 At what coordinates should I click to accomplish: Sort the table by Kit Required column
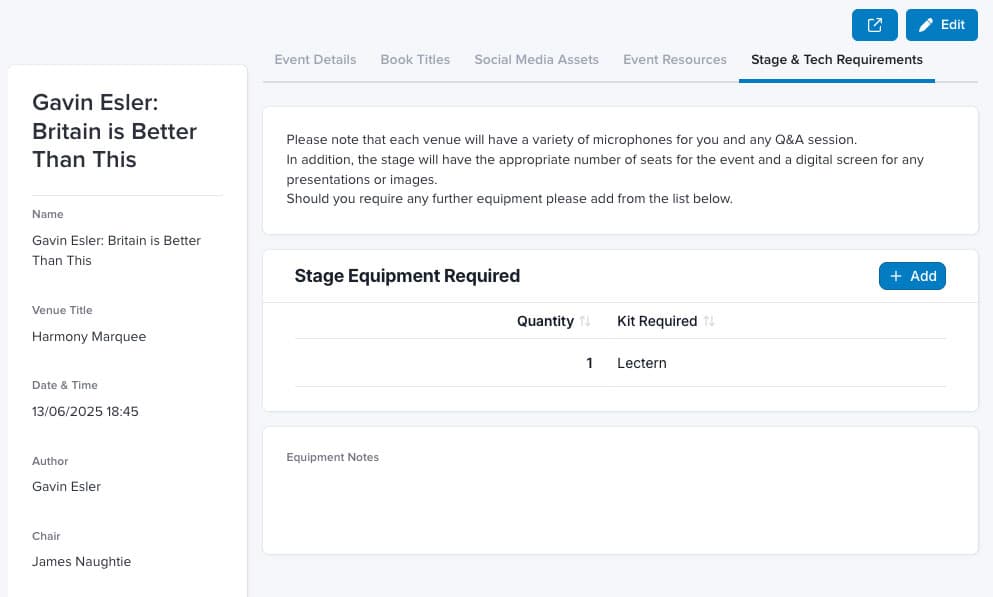point(709,321)
